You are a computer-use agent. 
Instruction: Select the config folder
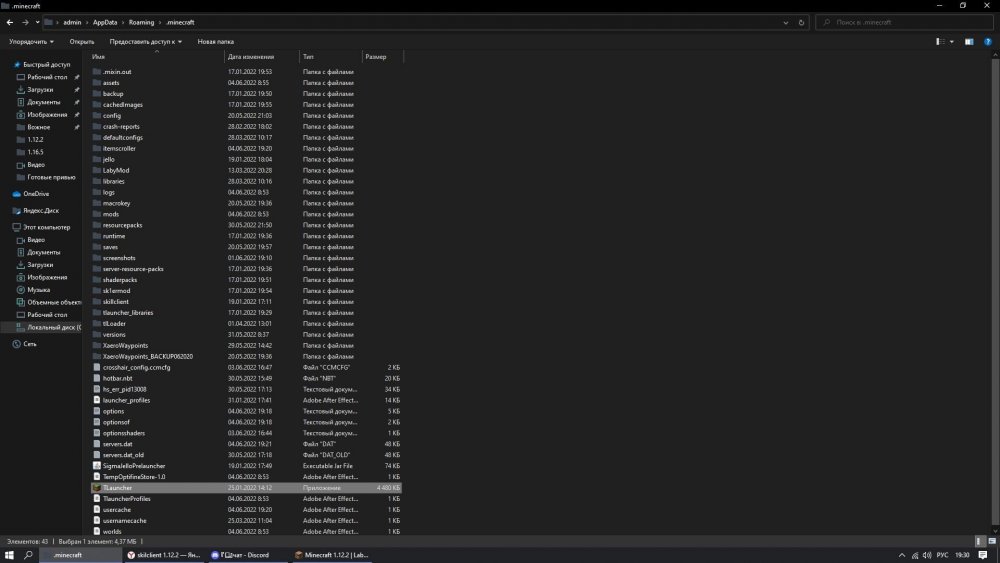click(112, 115)
